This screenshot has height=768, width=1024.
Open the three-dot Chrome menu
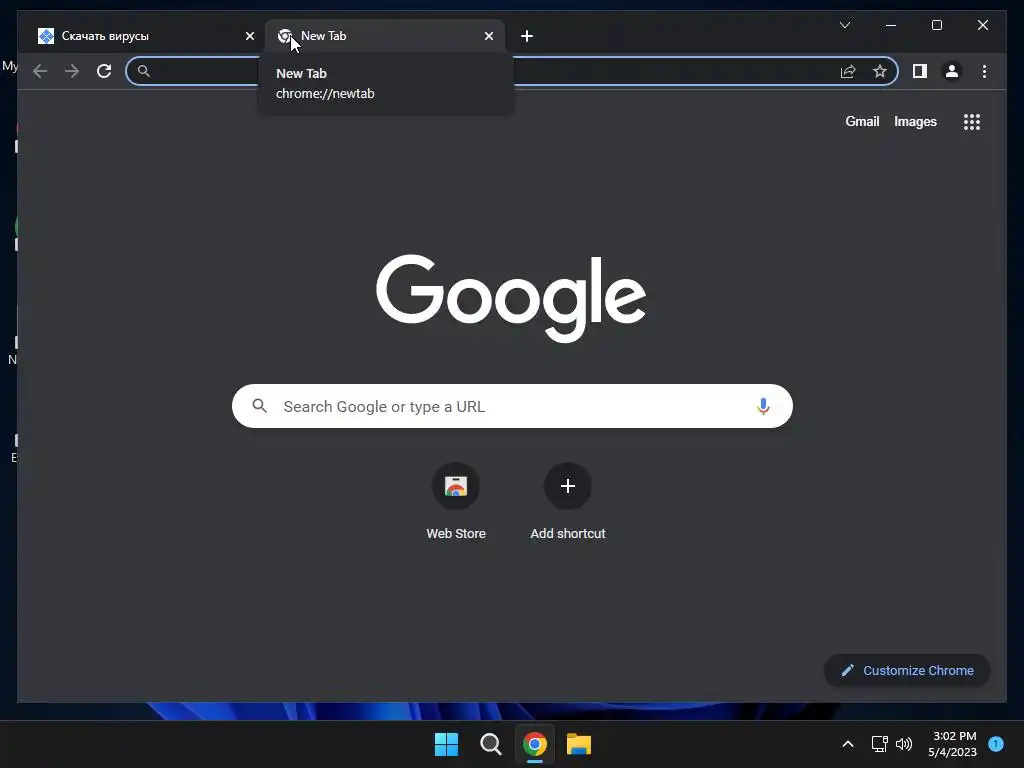tap(984, 71)
